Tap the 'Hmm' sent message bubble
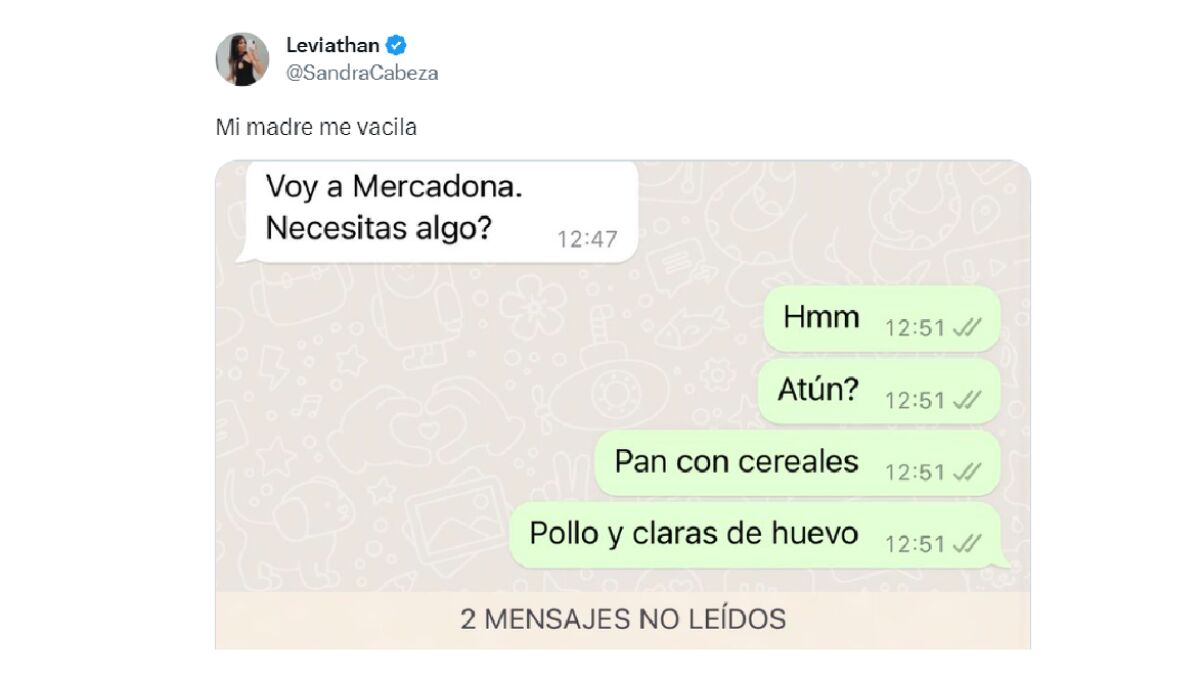1200x675 pixels. point(882,319)
